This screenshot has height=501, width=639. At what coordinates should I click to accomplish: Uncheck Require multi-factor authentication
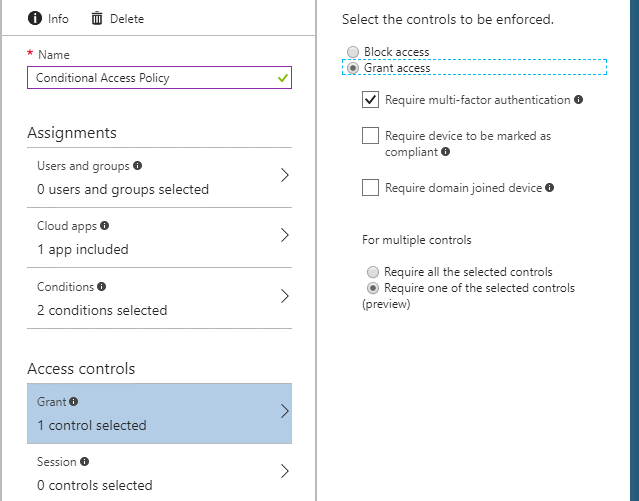371,100
